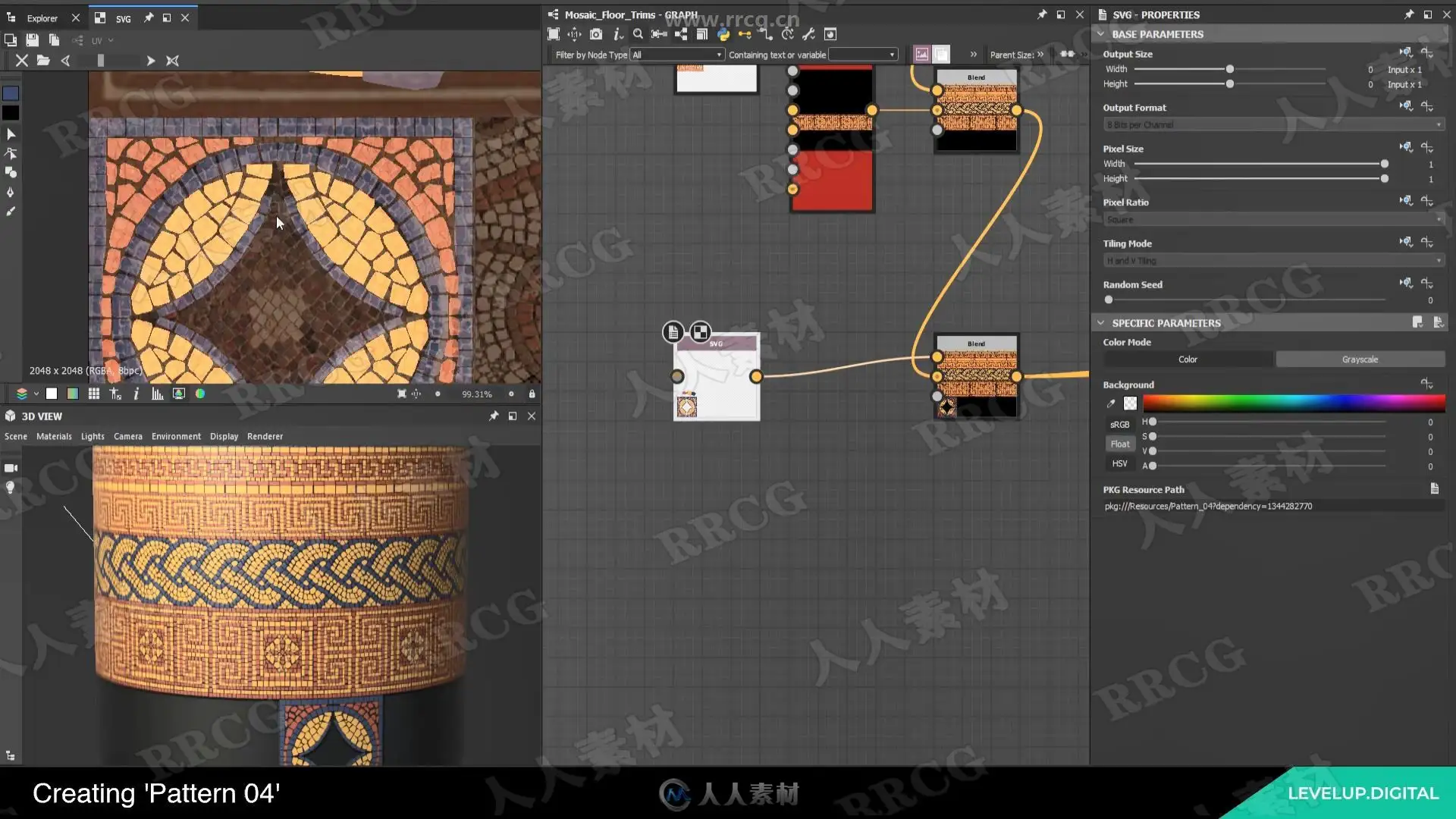Open the Camera menu in the 3D view
1456x819 pixels.
pyautogui.click(x=128, y=436)
